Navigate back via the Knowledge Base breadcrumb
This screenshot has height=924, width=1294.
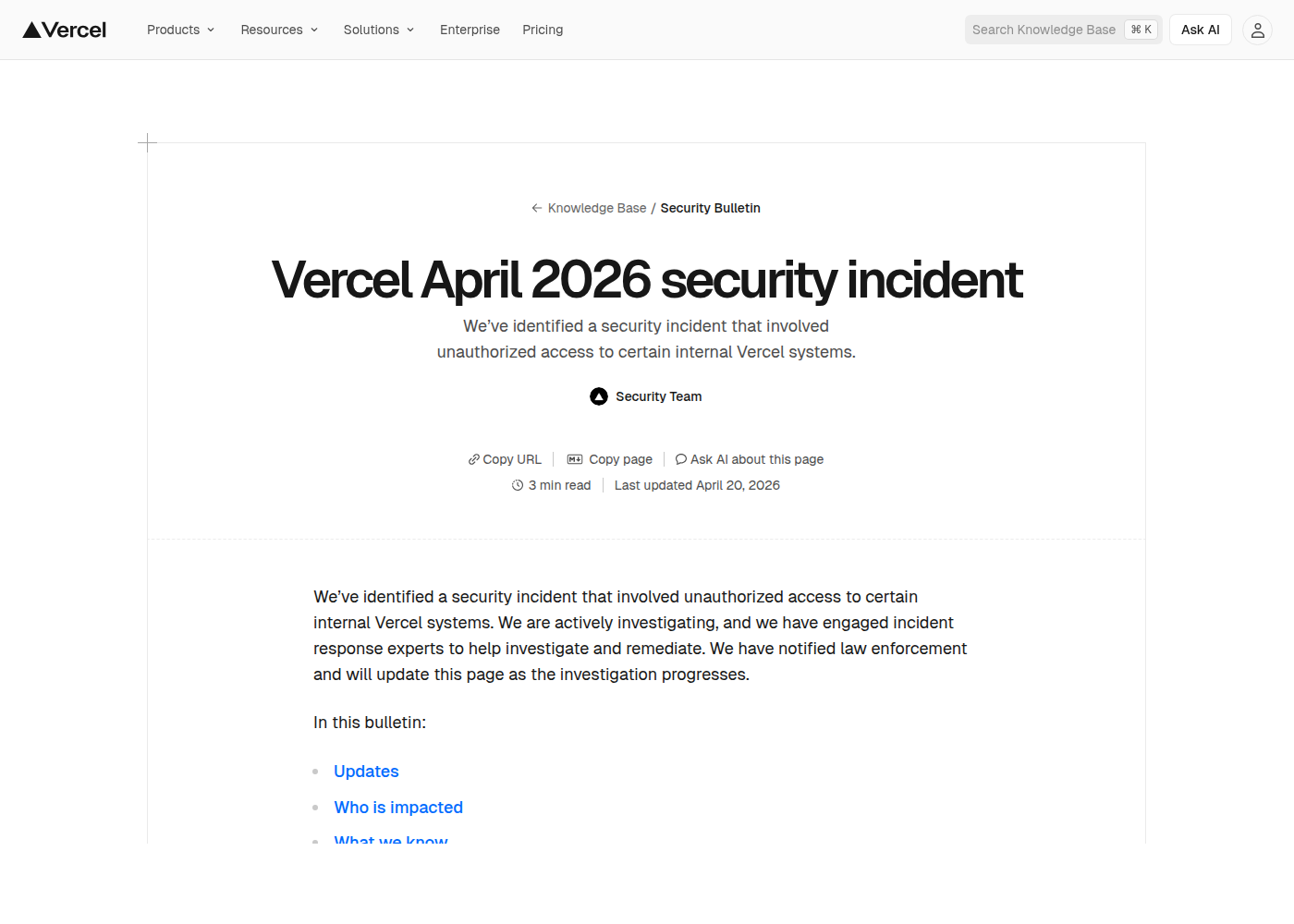pyautogui.click(x=596, y=208)
